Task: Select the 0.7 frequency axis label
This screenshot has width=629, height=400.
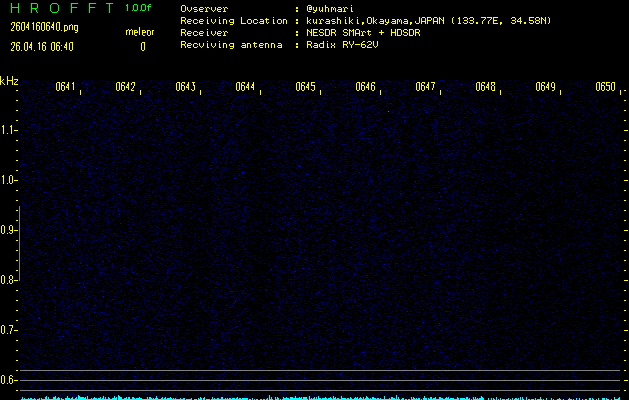Action: (x=9, y=330)
